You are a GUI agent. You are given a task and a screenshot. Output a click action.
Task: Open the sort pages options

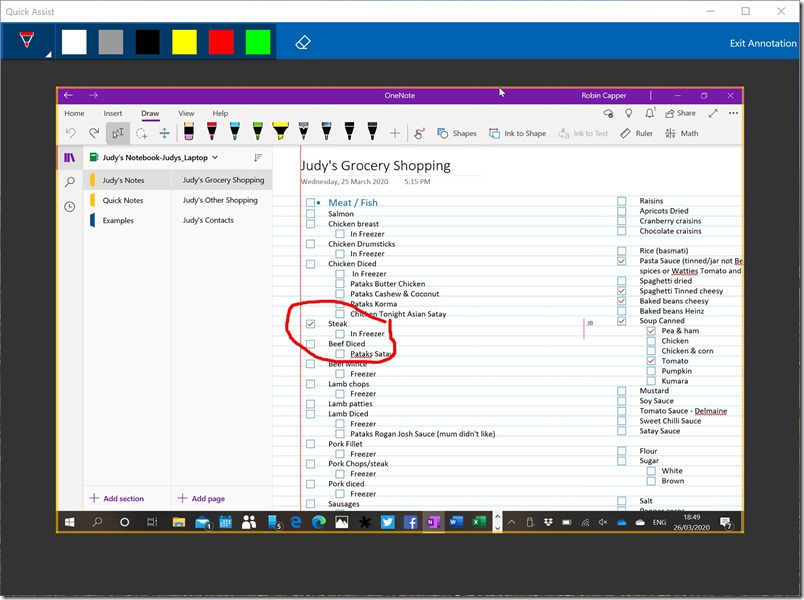(257, 157)
